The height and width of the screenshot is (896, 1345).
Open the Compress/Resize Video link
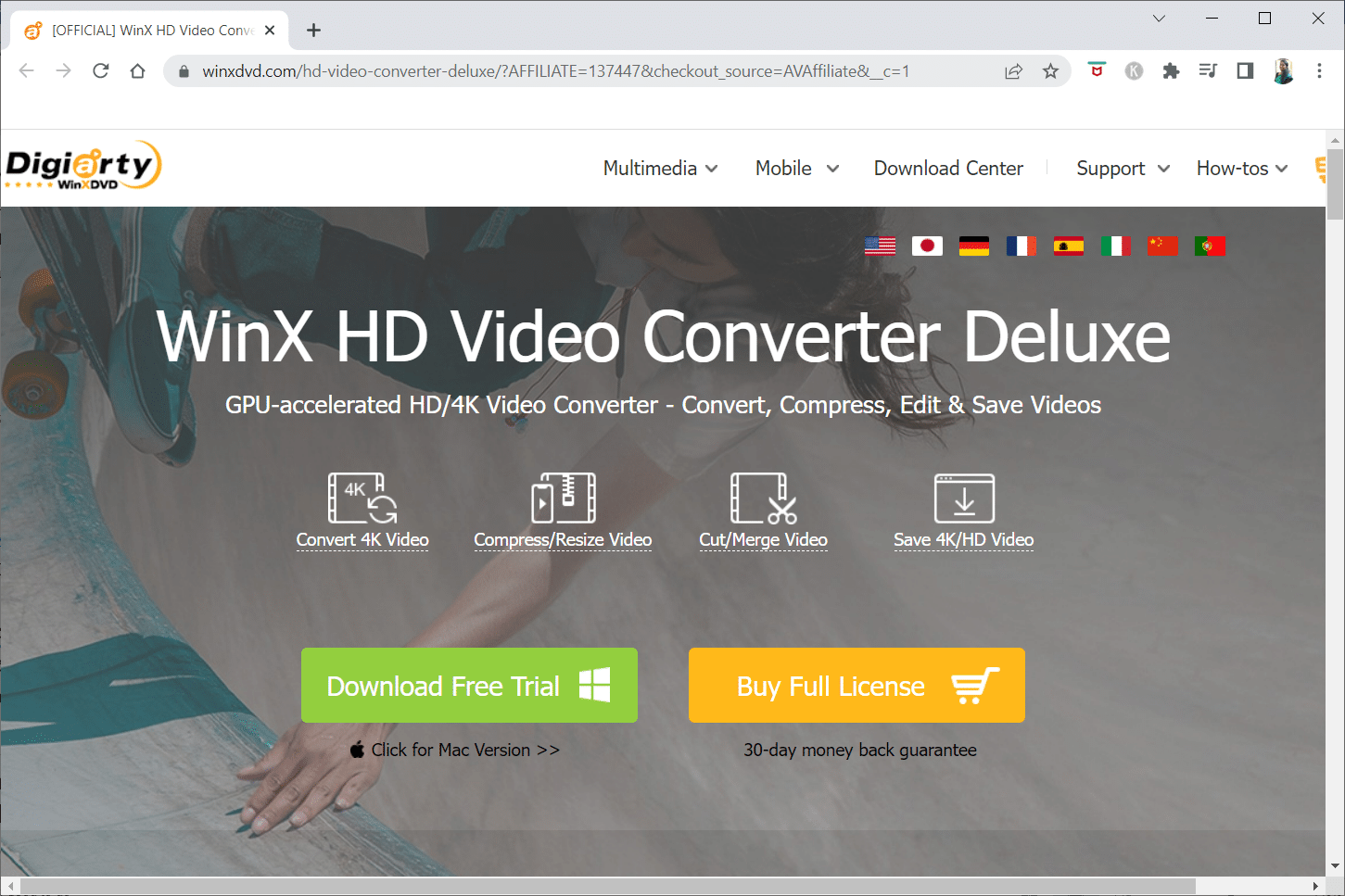point(563,539)
